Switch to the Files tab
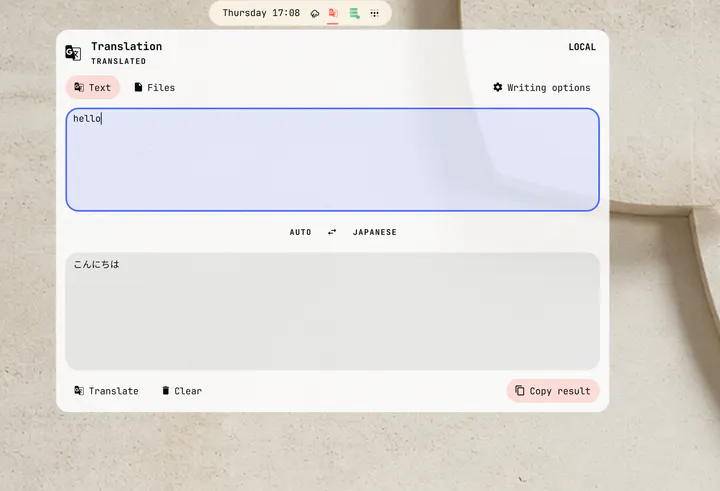This screenshot has height=491, width=720. coord(154,87)
